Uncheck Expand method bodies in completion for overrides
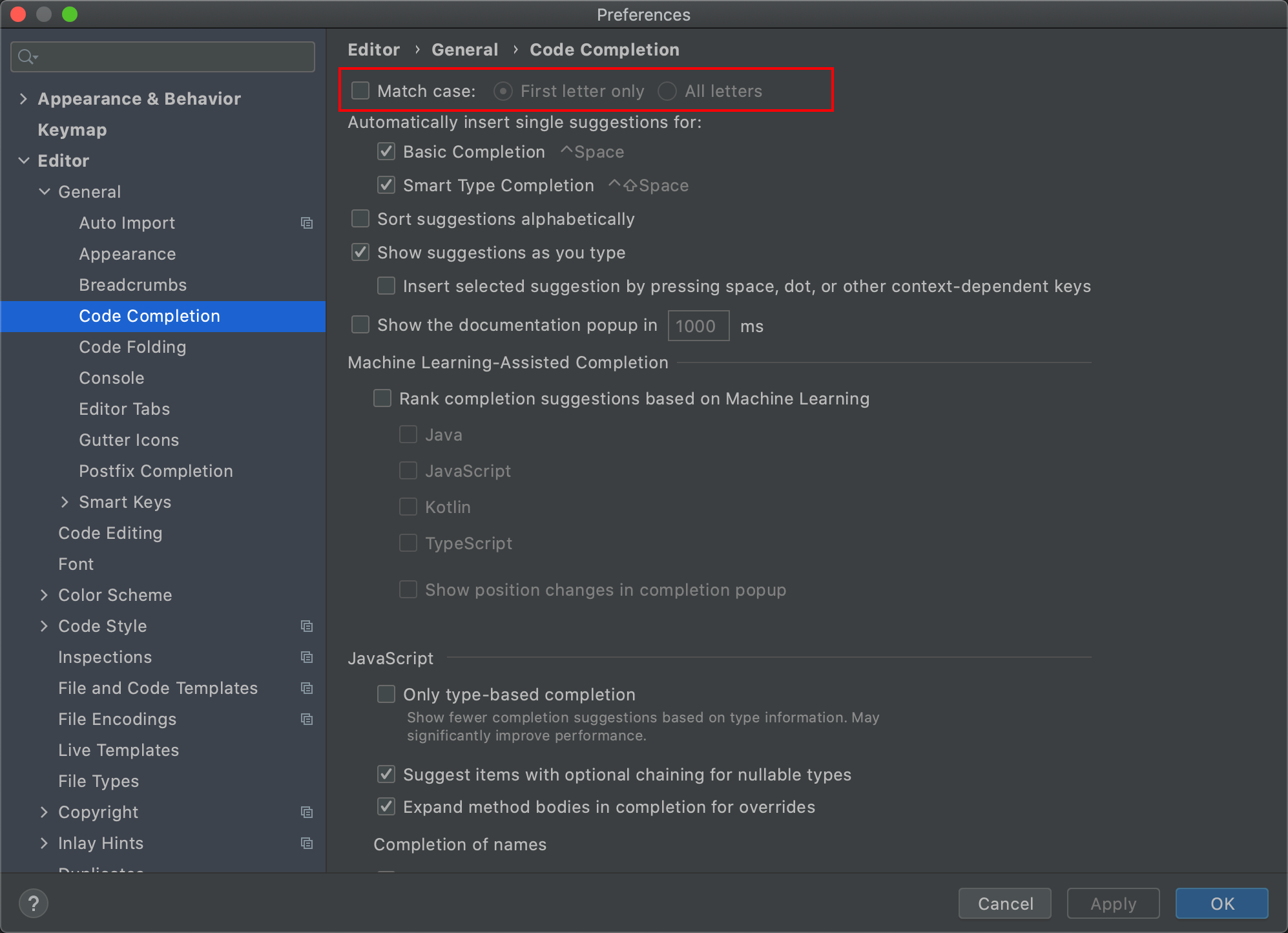This screenshot has width=1288, height=933. point(386,807)
